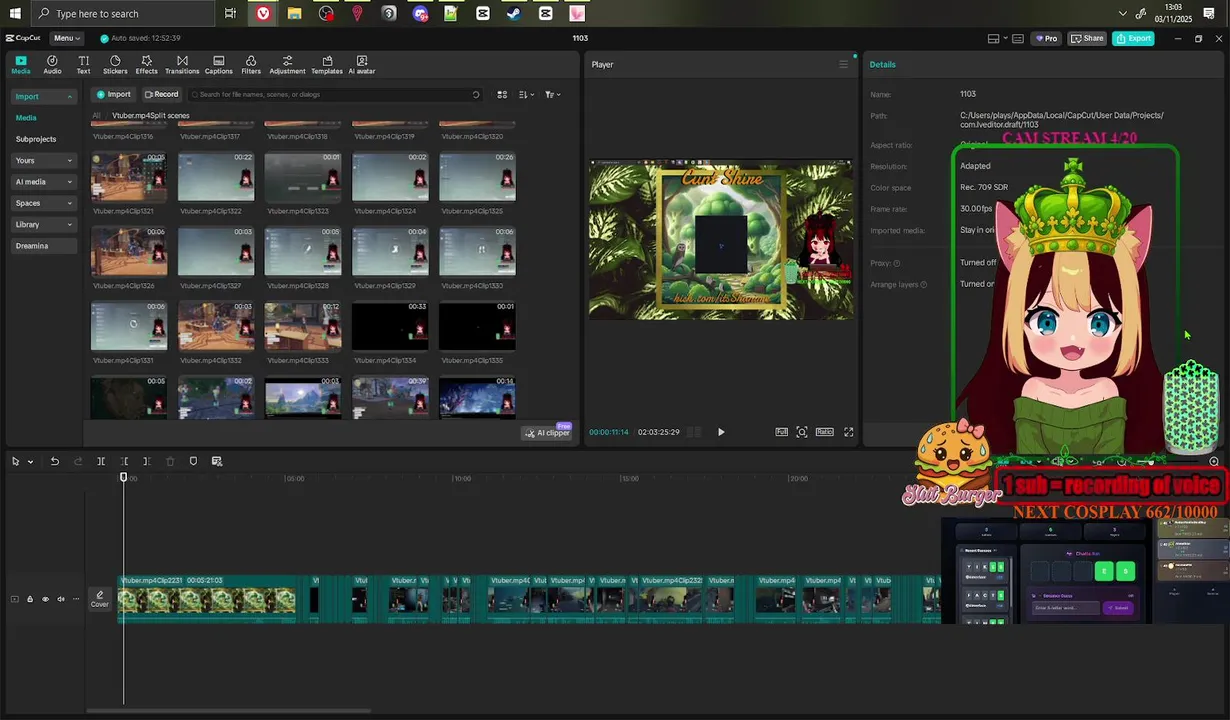Image resolution: width=1230 pixels, height=720 pixels.
Task: Open the Templates panel
Action: click(x=327, y=65)
